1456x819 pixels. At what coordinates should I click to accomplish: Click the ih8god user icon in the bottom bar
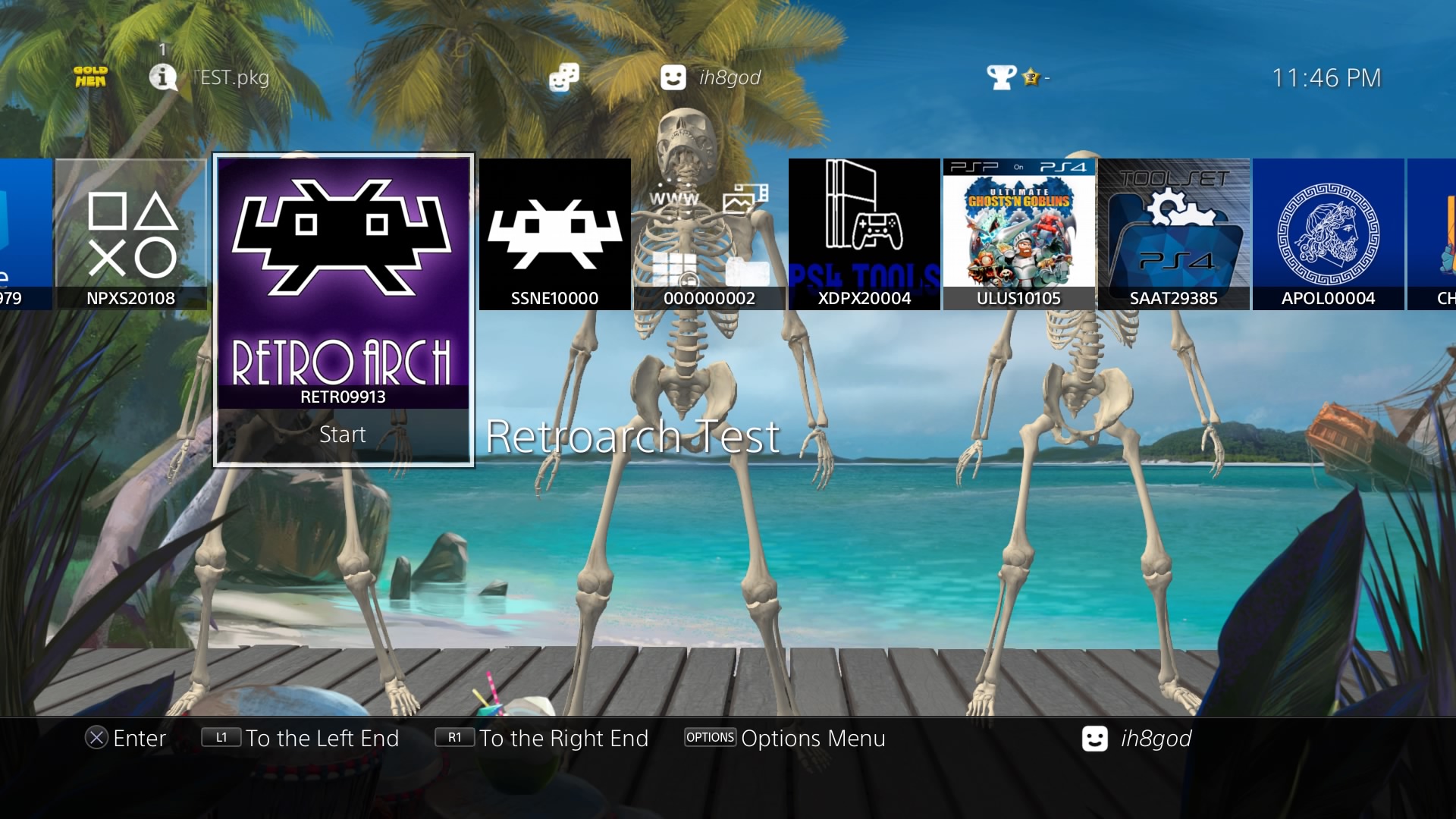1095,739
